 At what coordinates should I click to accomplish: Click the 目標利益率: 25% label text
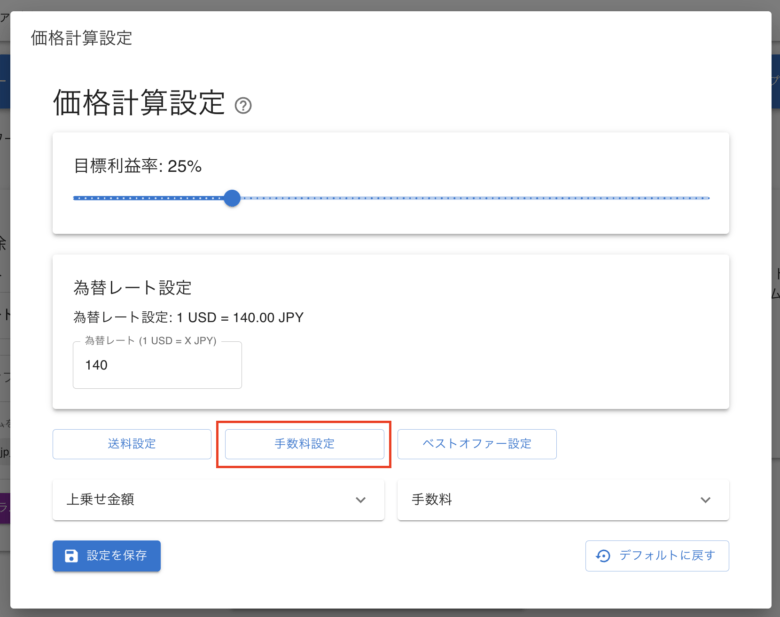point(138,166)
